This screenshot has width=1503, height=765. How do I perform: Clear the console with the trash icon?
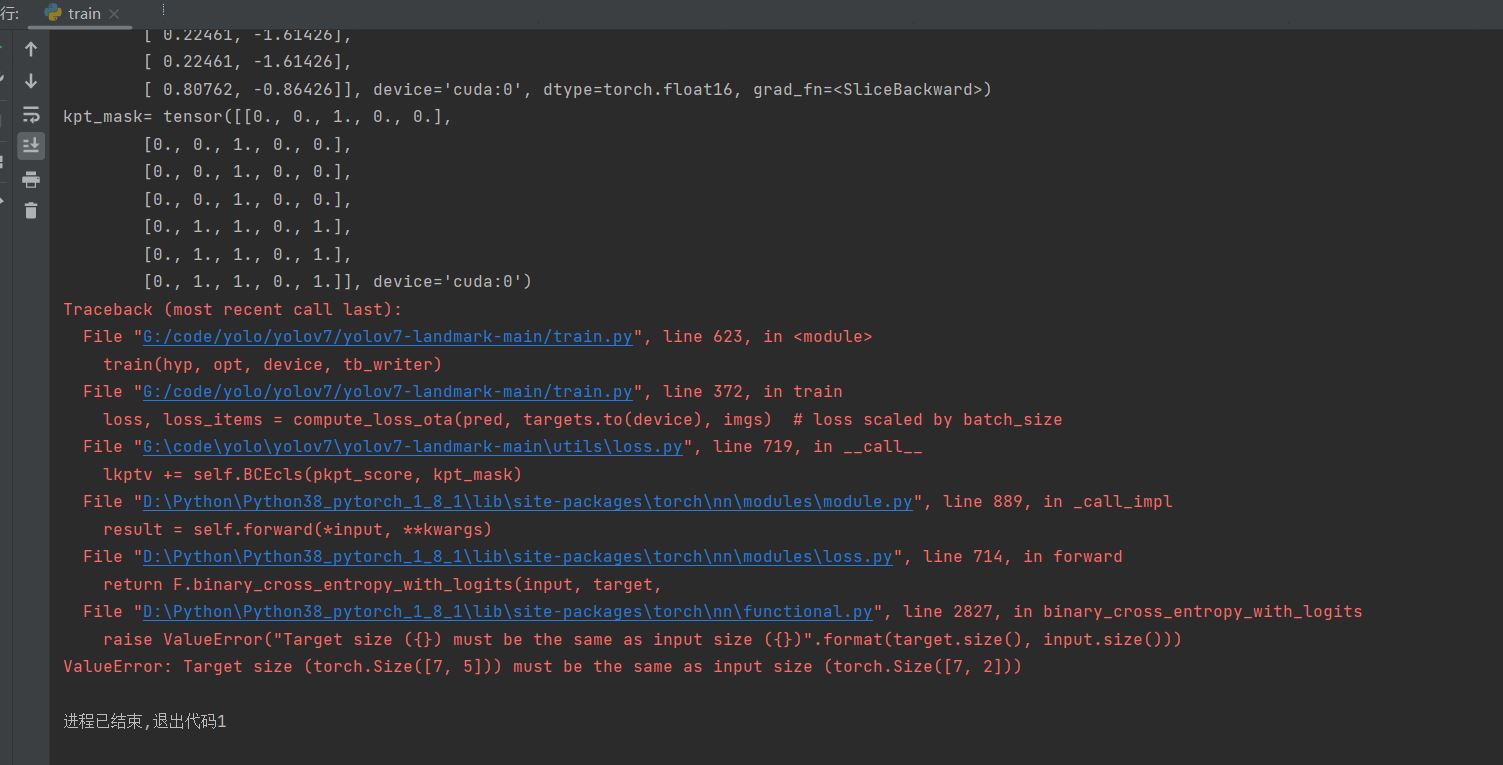31,211
